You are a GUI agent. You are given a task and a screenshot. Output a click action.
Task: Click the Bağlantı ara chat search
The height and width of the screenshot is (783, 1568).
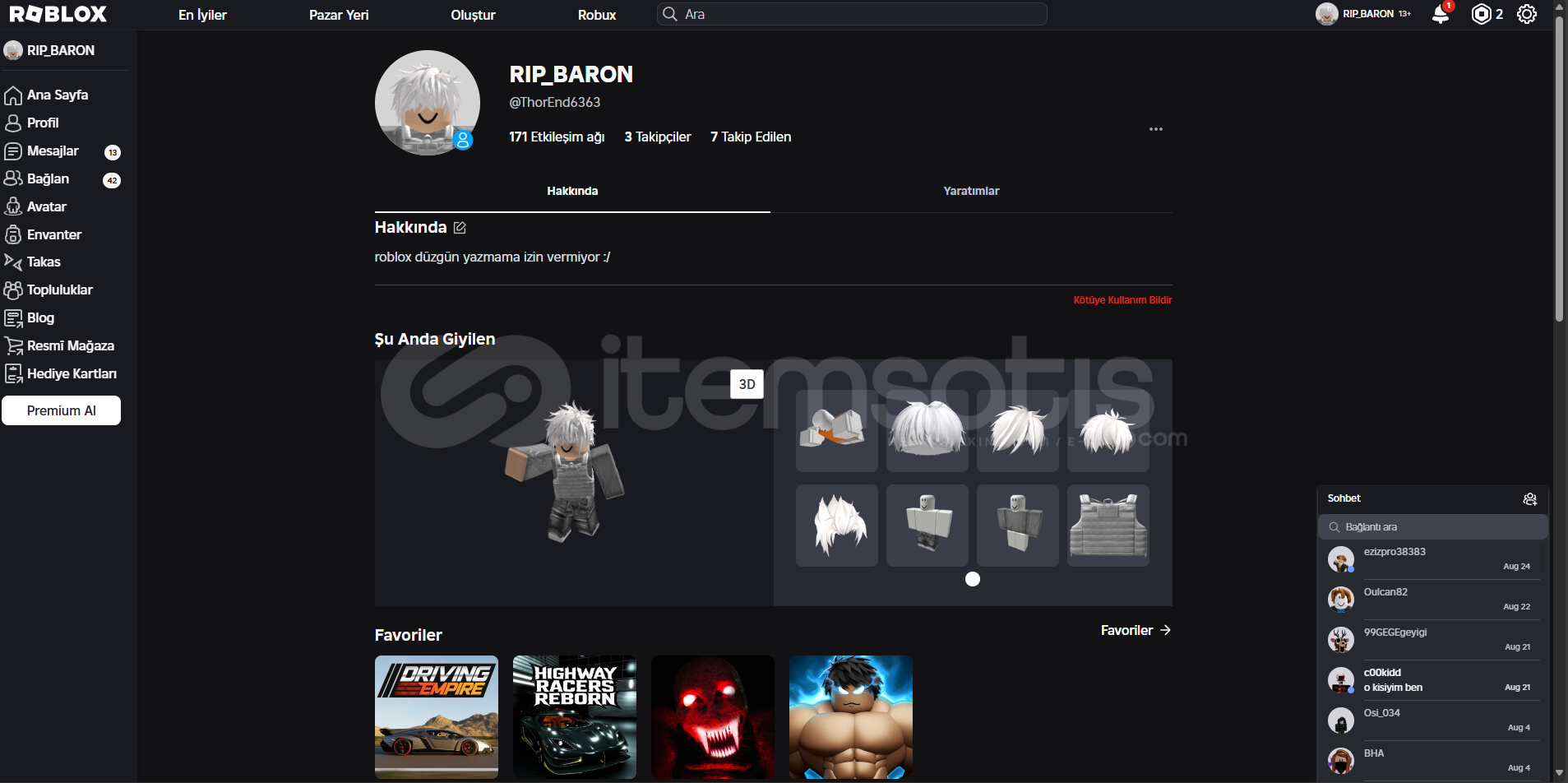(x=1433, y=527)
